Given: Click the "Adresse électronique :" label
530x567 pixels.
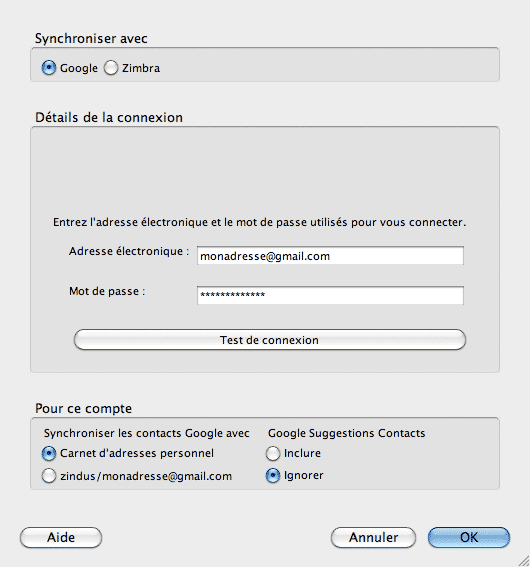Looking at the screenshot, I should point(129,251).
